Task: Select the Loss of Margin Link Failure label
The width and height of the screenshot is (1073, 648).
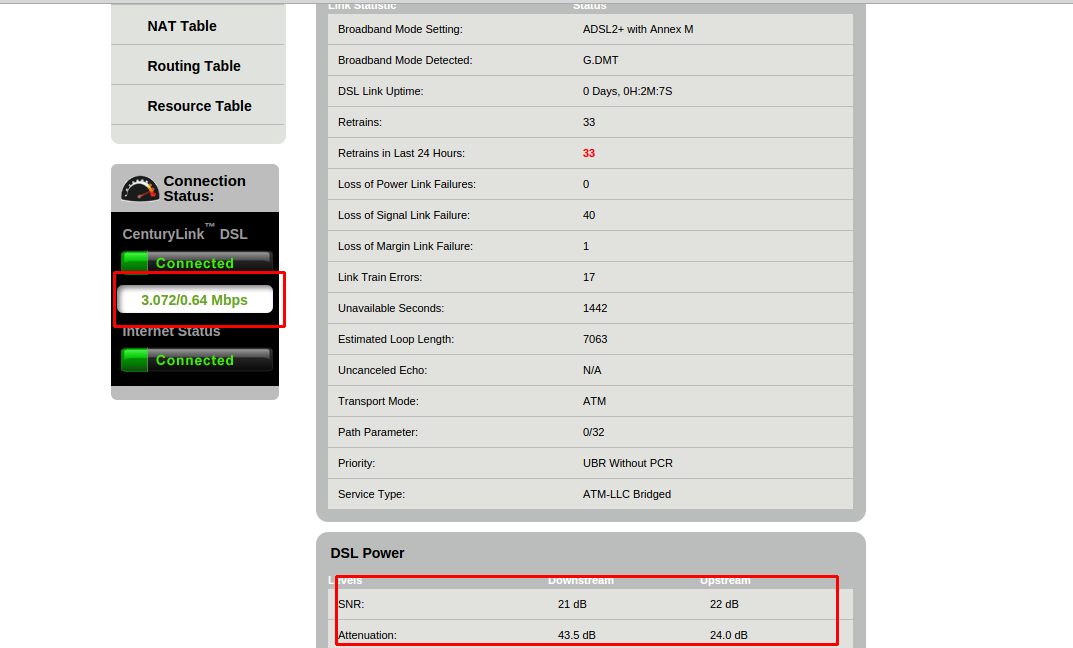Action: click(405, 246)
